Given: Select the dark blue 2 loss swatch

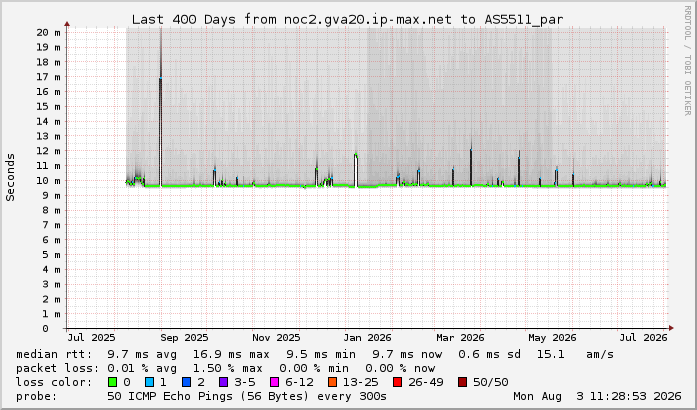Looking at the screenshot, I should 186,382.
